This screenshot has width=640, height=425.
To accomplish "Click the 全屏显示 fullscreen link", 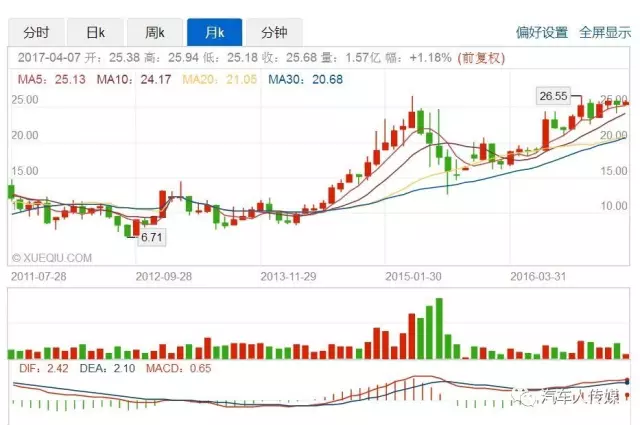I will click(x=605, y=32).
